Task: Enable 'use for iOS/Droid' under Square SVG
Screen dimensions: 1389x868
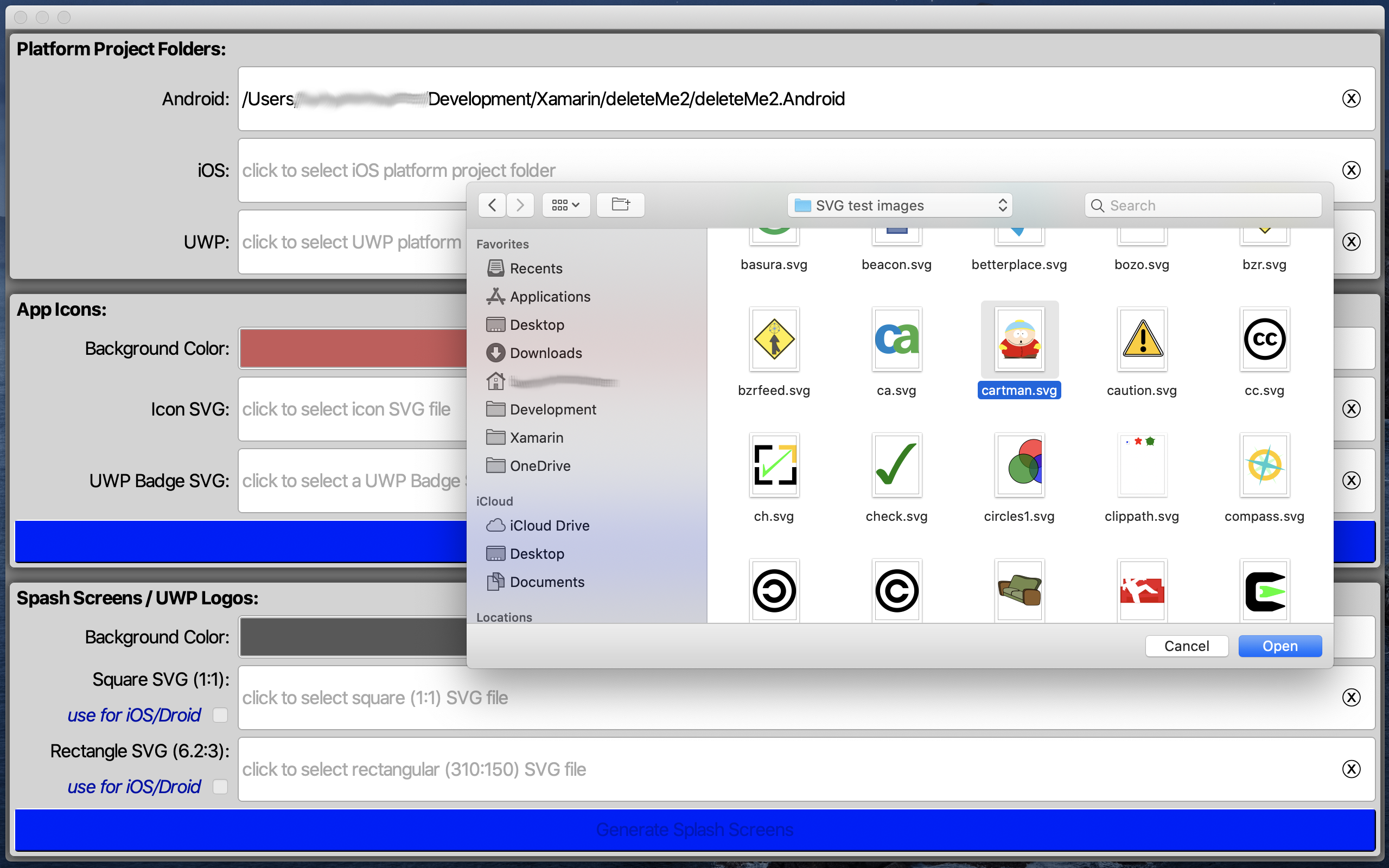Action: pos(220,714)
